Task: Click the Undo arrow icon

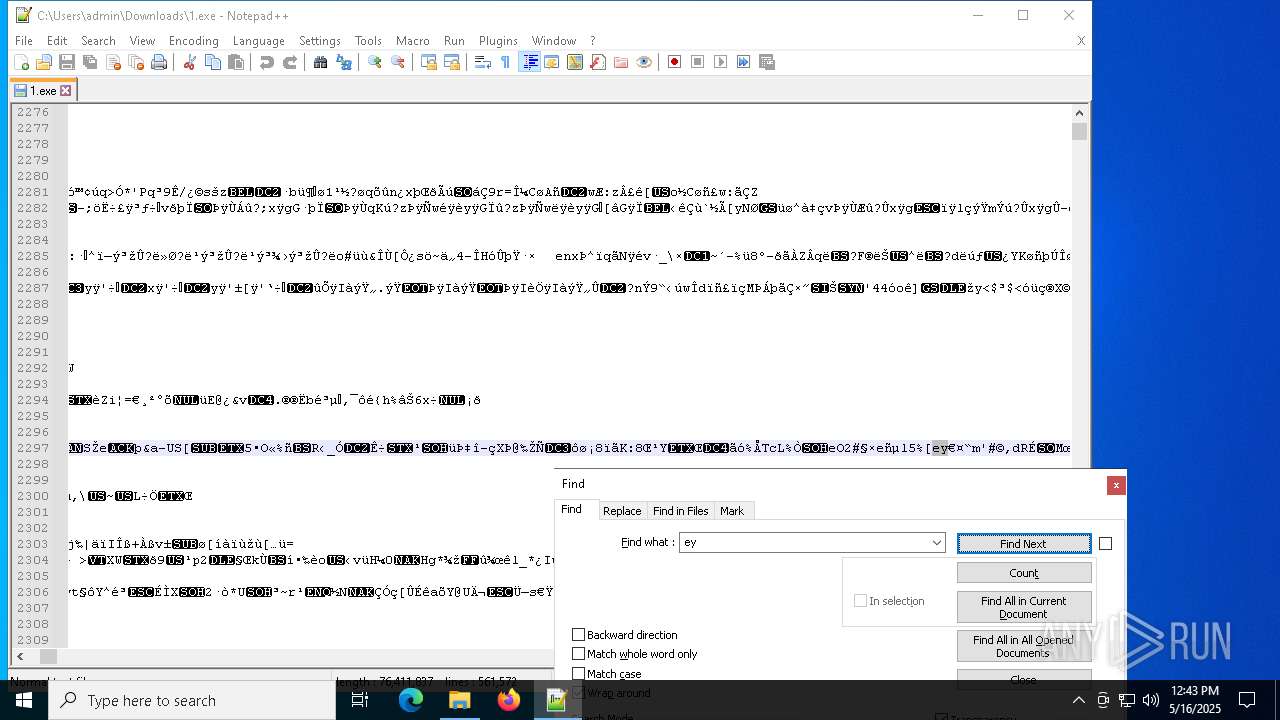Action: [266, 62]
